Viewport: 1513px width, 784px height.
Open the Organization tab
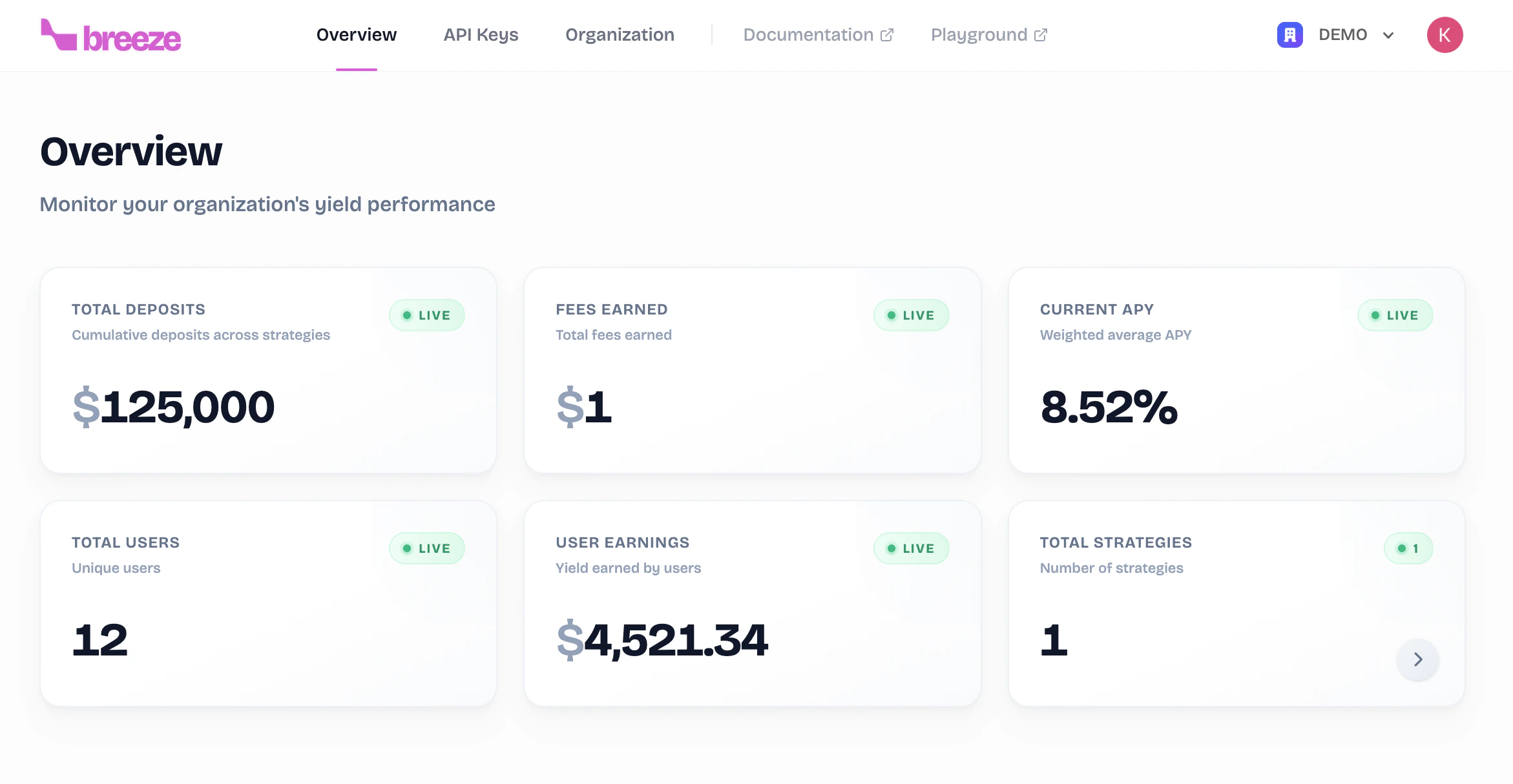tap(620, 35)
